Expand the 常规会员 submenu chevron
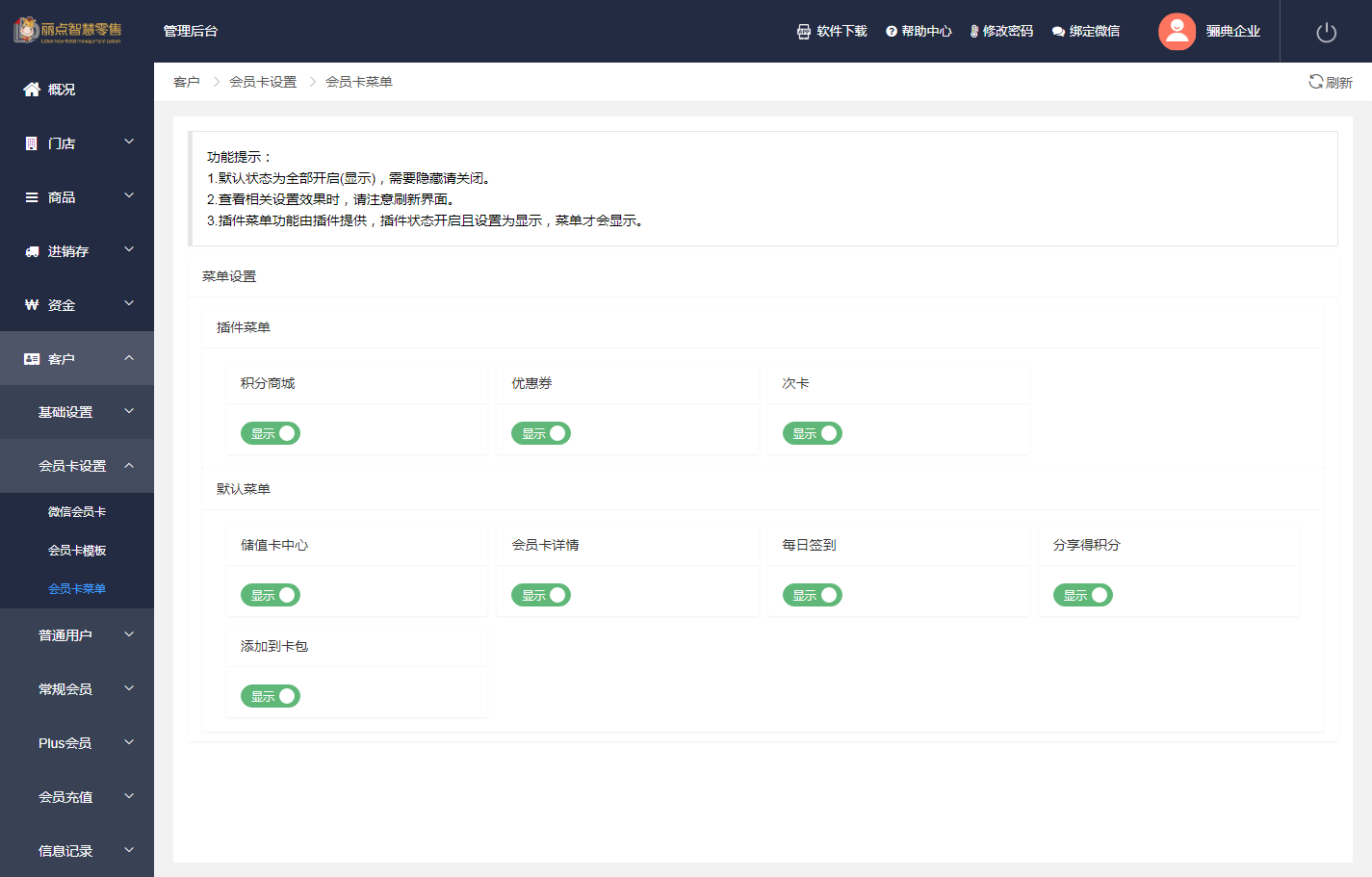The image size is (1372, 877). [x=129, y=688]
